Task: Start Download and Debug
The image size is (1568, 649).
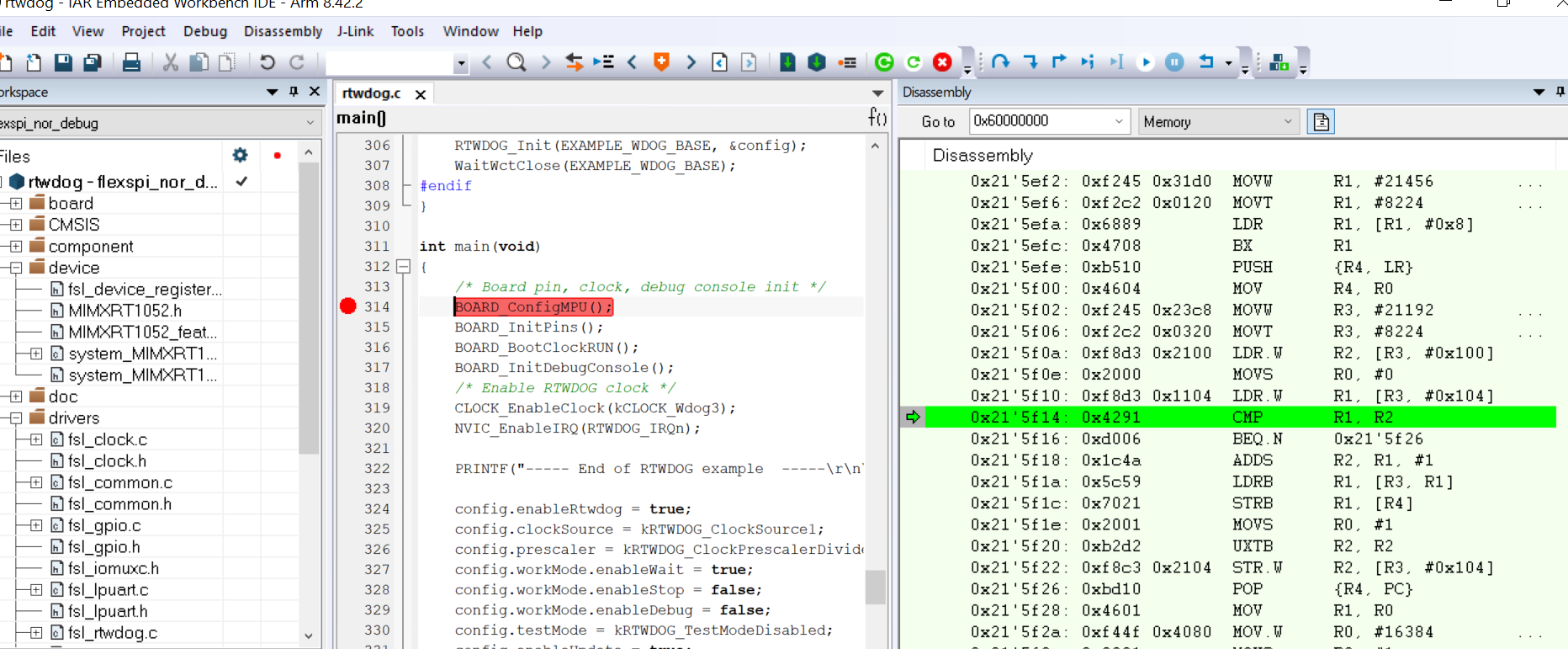Action: tap(884, 62)
